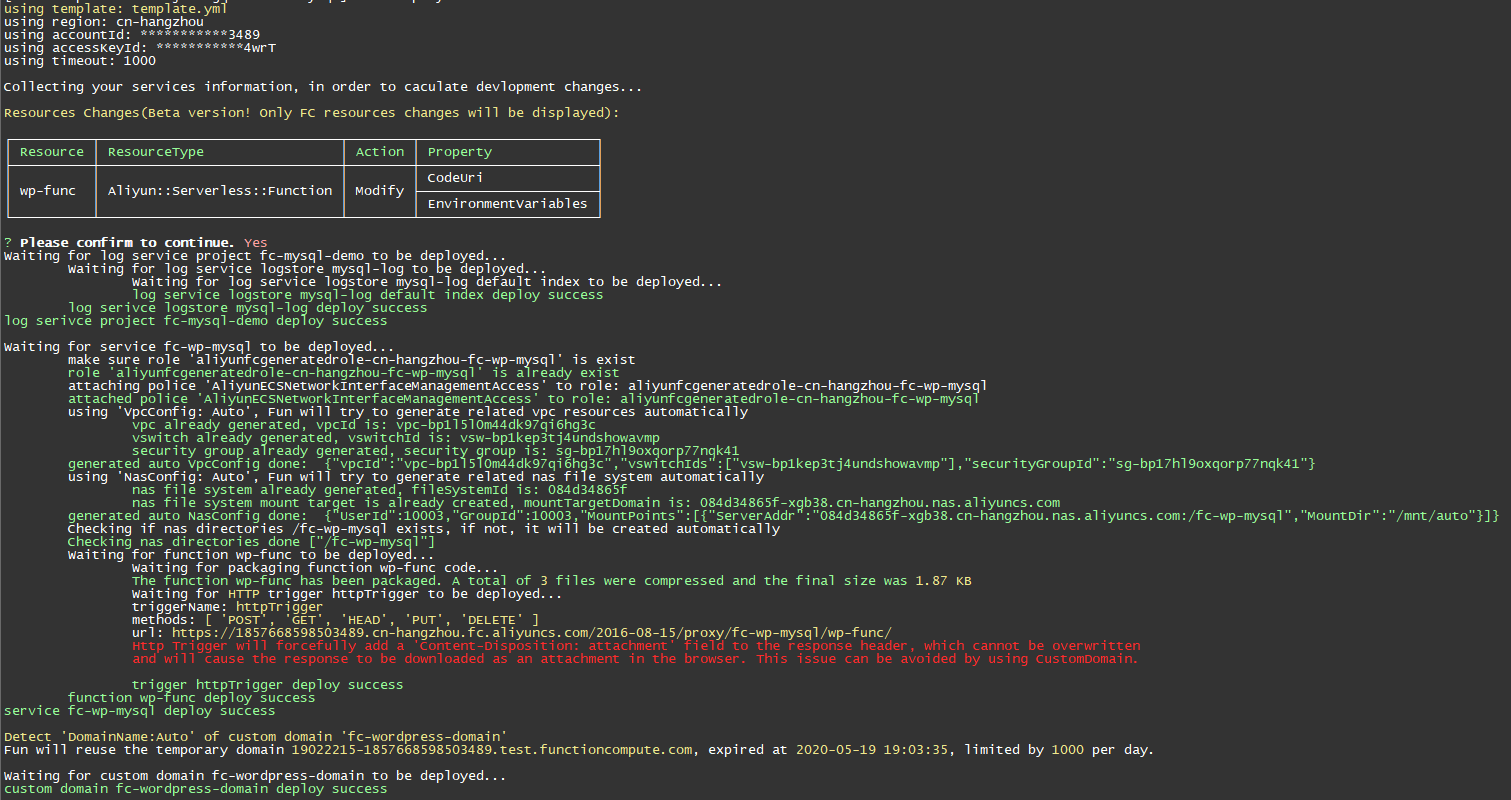Click the EnvironmentVariables property cell
This screenshot has height=800, width=1511.
[x=507, y=204]
